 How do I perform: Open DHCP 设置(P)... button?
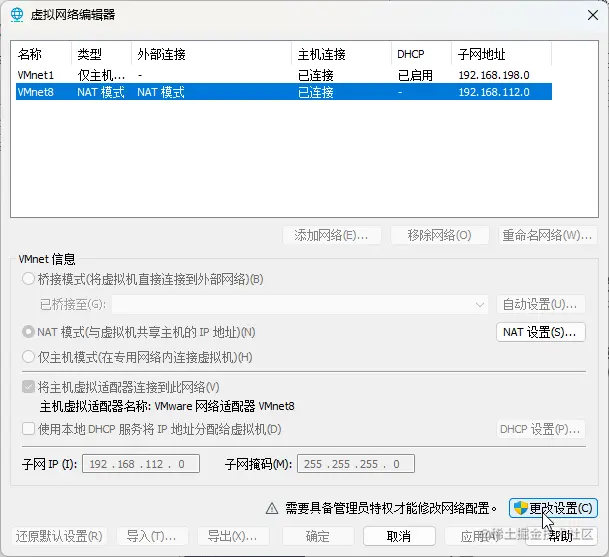[x=541, y=429]
